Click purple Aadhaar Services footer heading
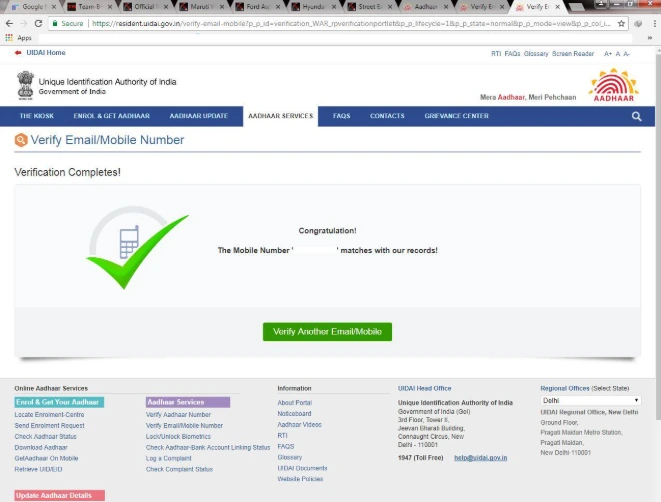This screenshot has width=661, height=502. [188, 402]
